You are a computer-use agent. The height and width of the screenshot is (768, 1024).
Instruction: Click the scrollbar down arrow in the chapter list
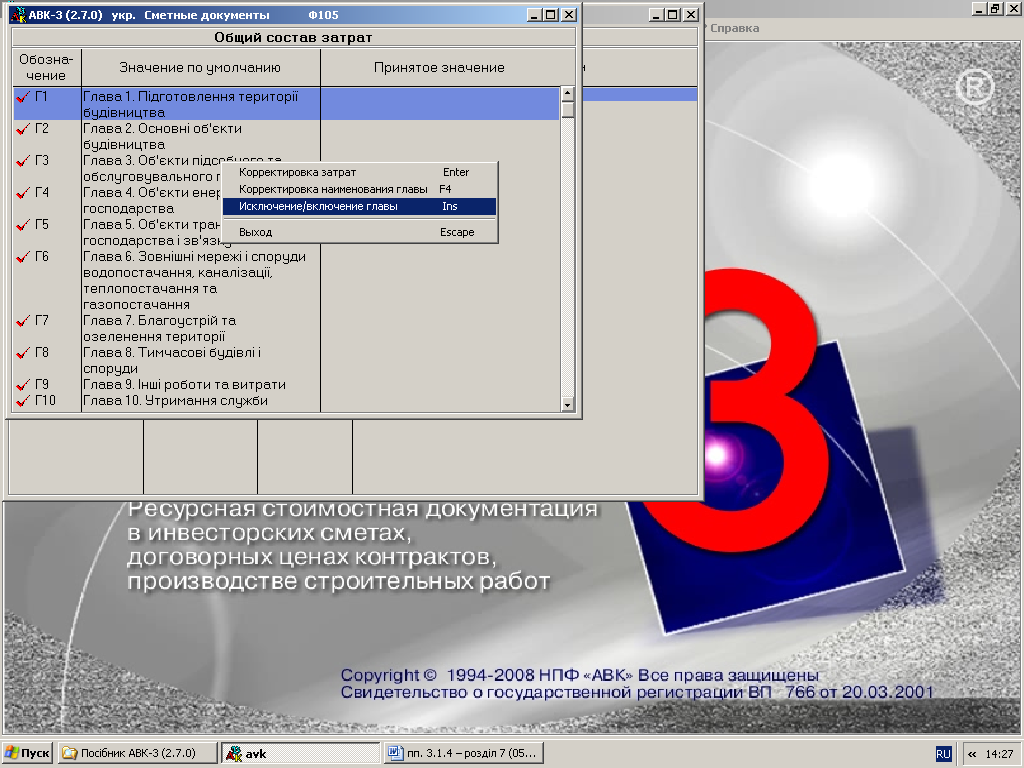(x=568, y=405)
